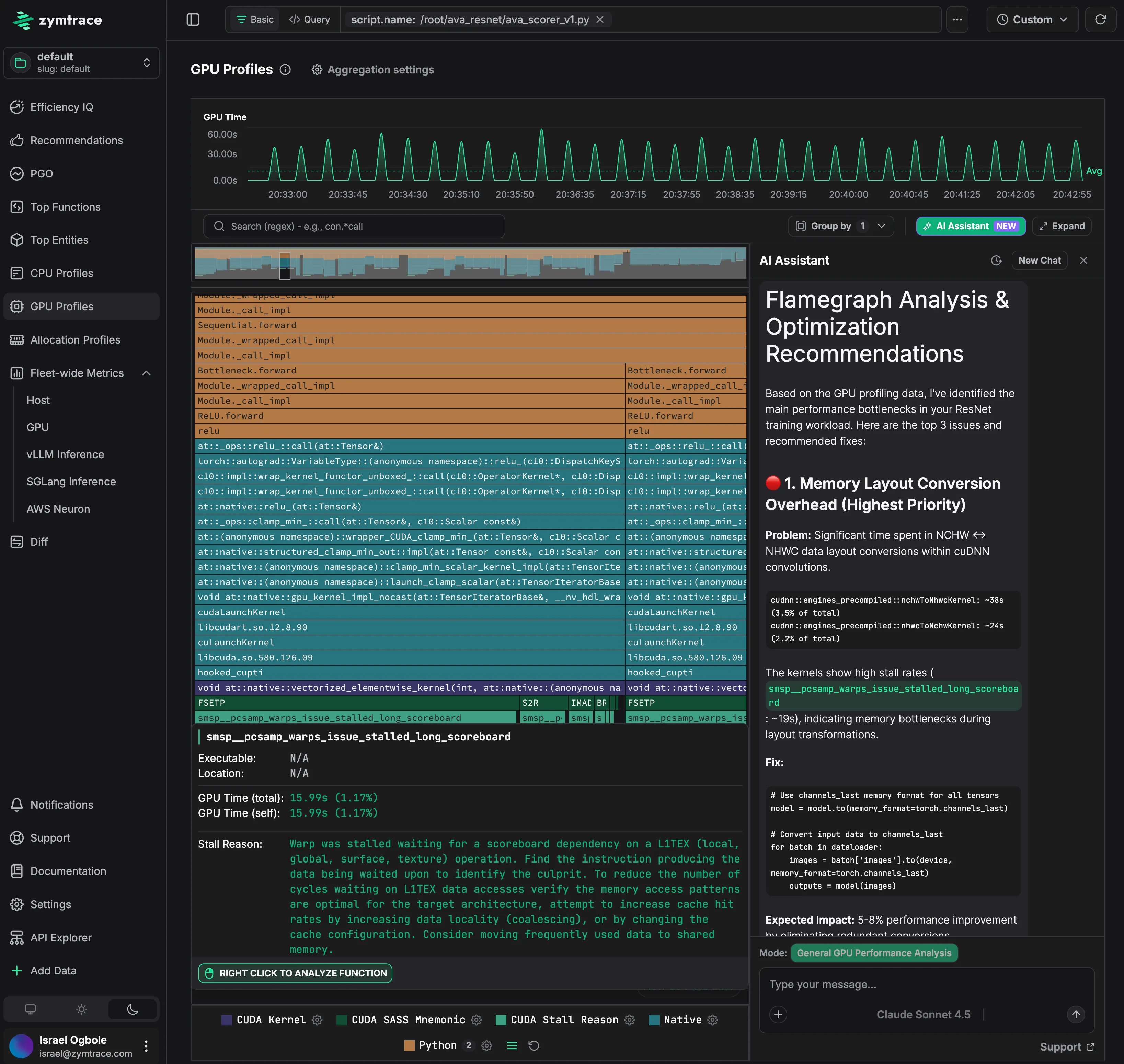Click the AI Assistant message input field

(908, 984)
